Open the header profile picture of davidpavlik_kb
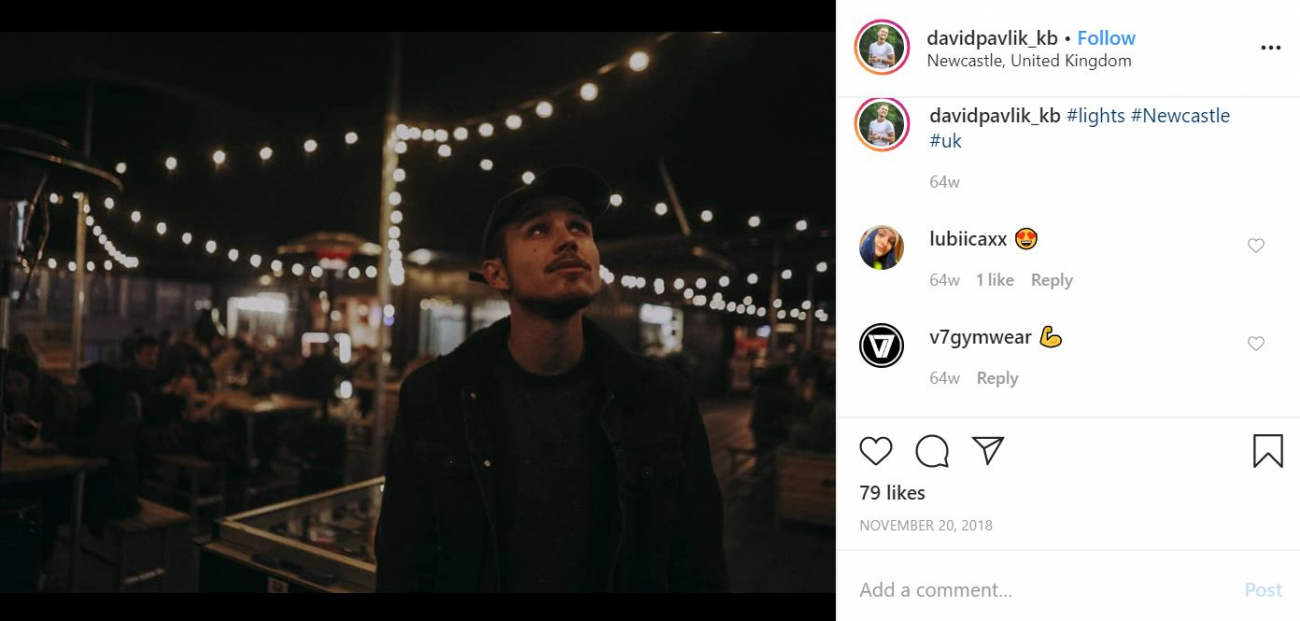The image size is (1300, 621). pyautogui.click(x=881, y=48)
